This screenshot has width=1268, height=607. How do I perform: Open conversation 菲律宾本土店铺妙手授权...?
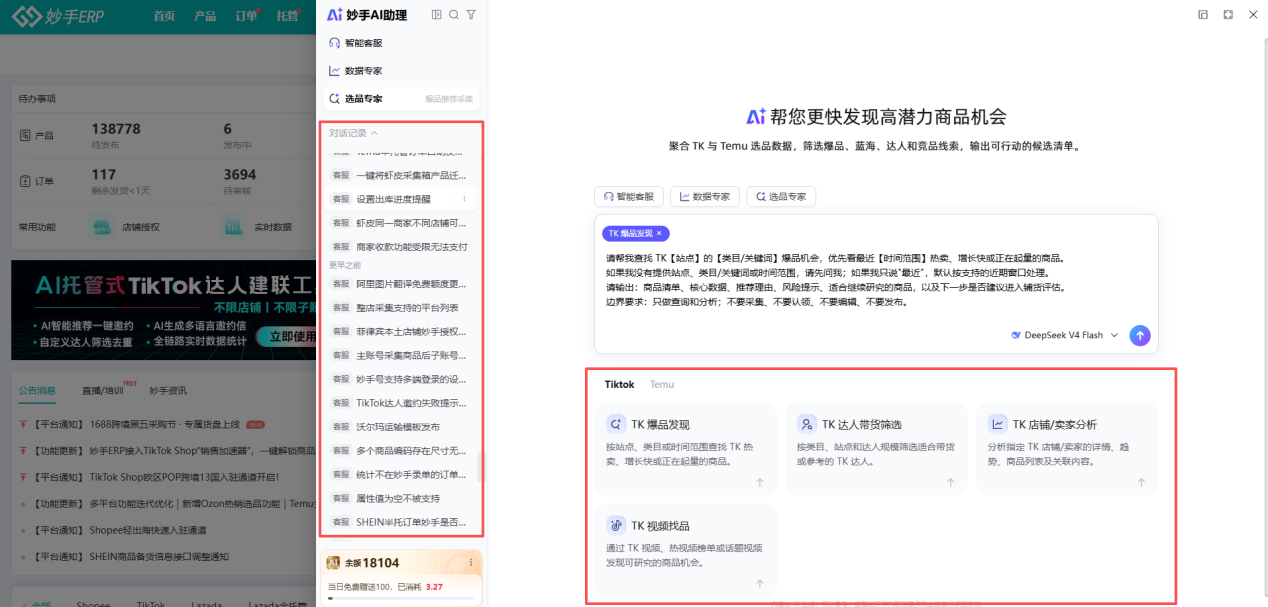tap(400, 332)
